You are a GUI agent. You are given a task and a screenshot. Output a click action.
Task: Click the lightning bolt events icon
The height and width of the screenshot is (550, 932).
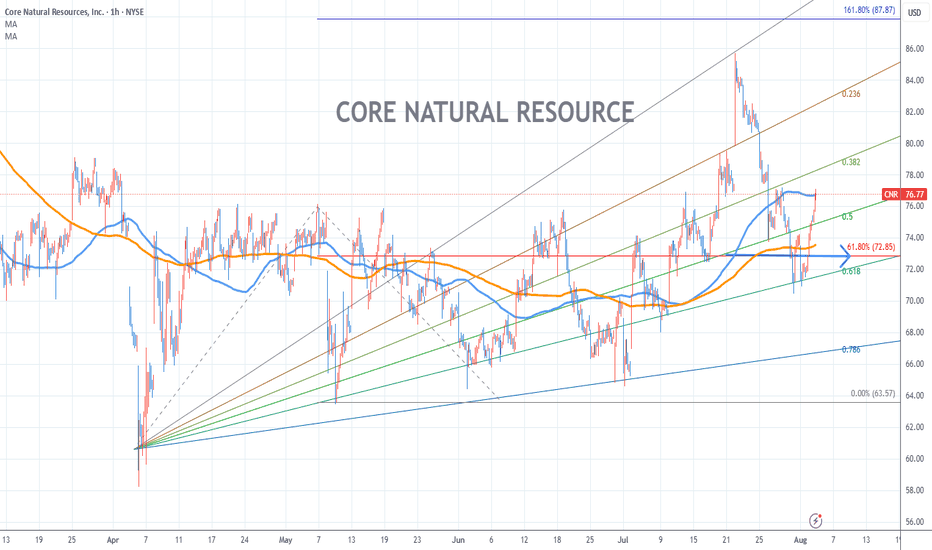coord(816,521)
